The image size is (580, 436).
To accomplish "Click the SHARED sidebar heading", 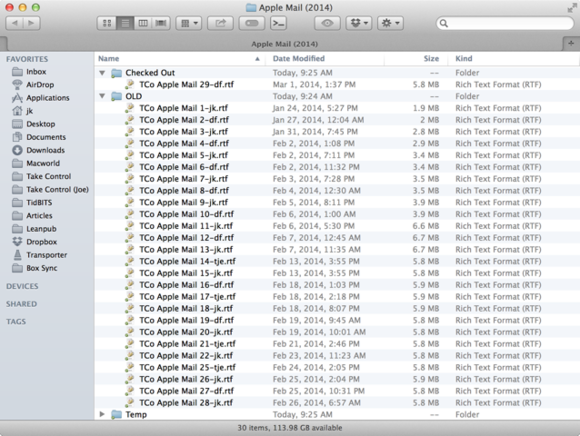I will (21, 304).
